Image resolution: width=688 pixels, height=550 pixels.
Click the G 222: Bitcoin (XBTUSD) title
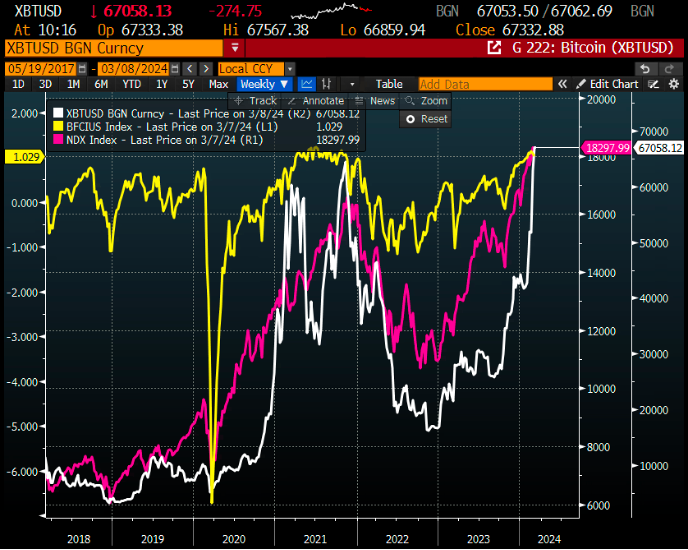click(x=592, y=47)
